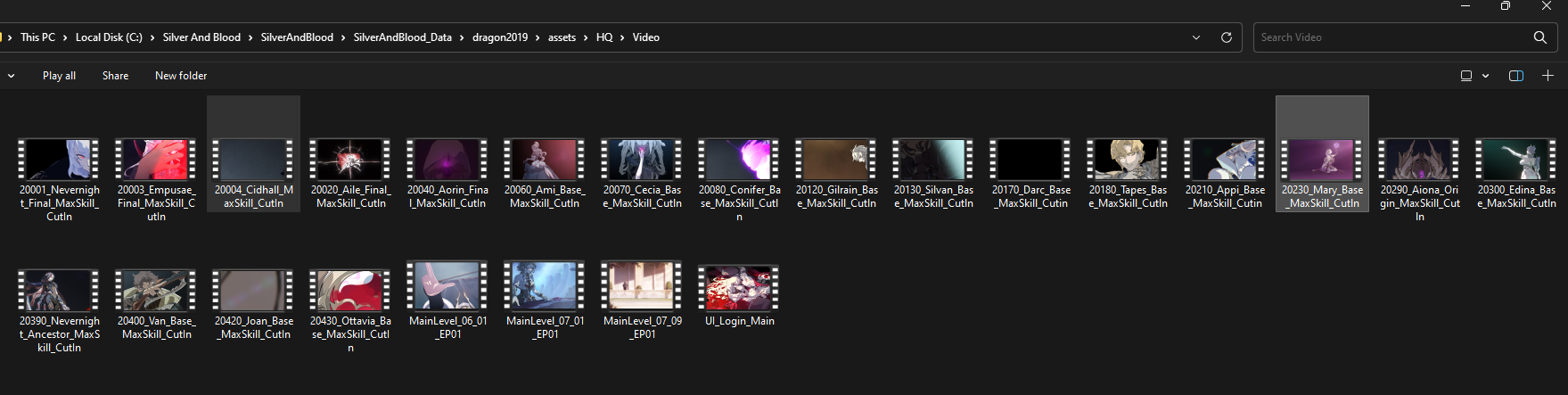The width and height of the screenshot is (1568, 395).
Task: Click file name text 20230_Mary_Base_MaxSkill_CutIn
Action: click(x=1322, y=196)
